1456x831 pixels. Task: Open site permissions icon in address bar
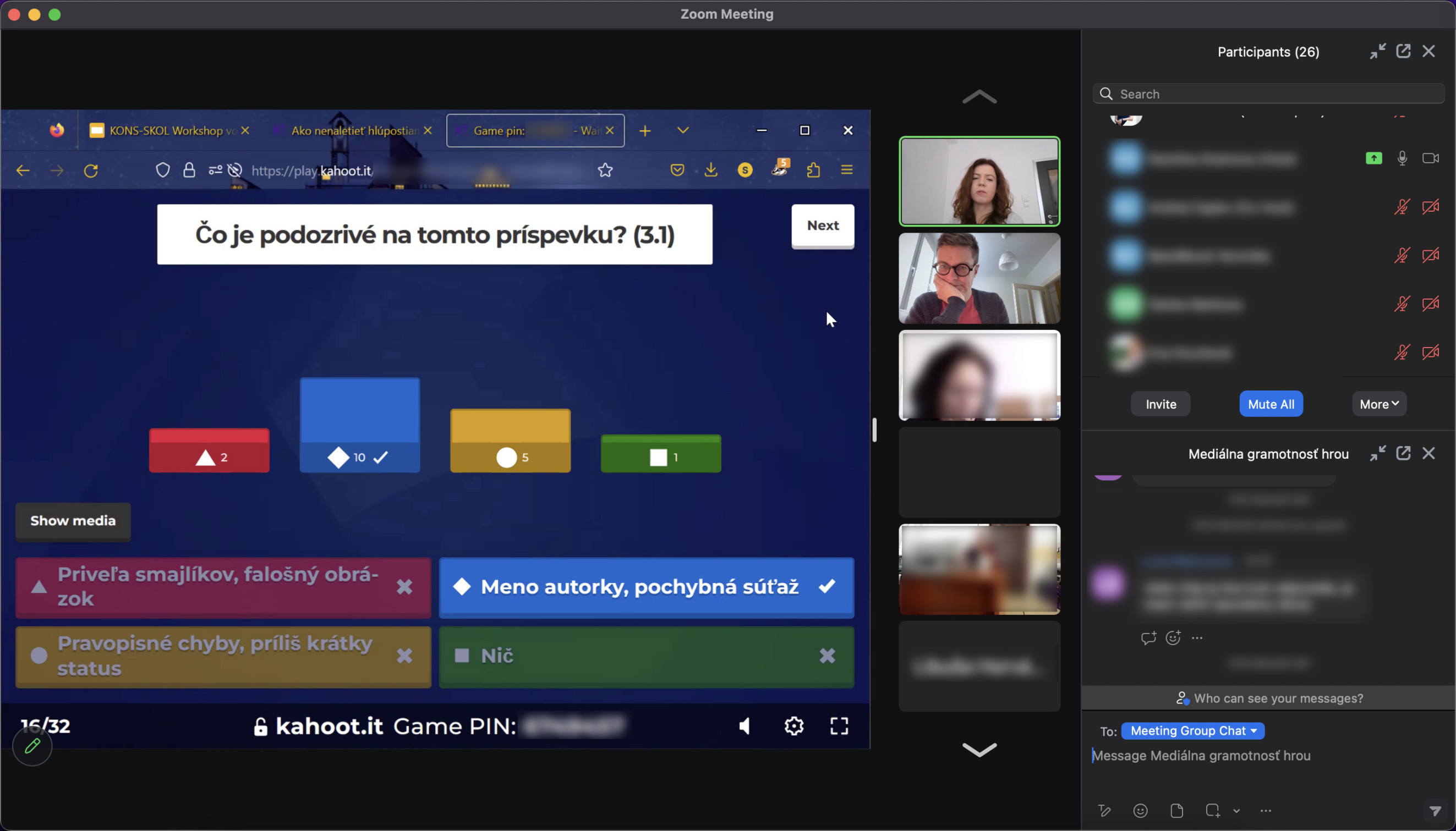(x=215, y=170)
